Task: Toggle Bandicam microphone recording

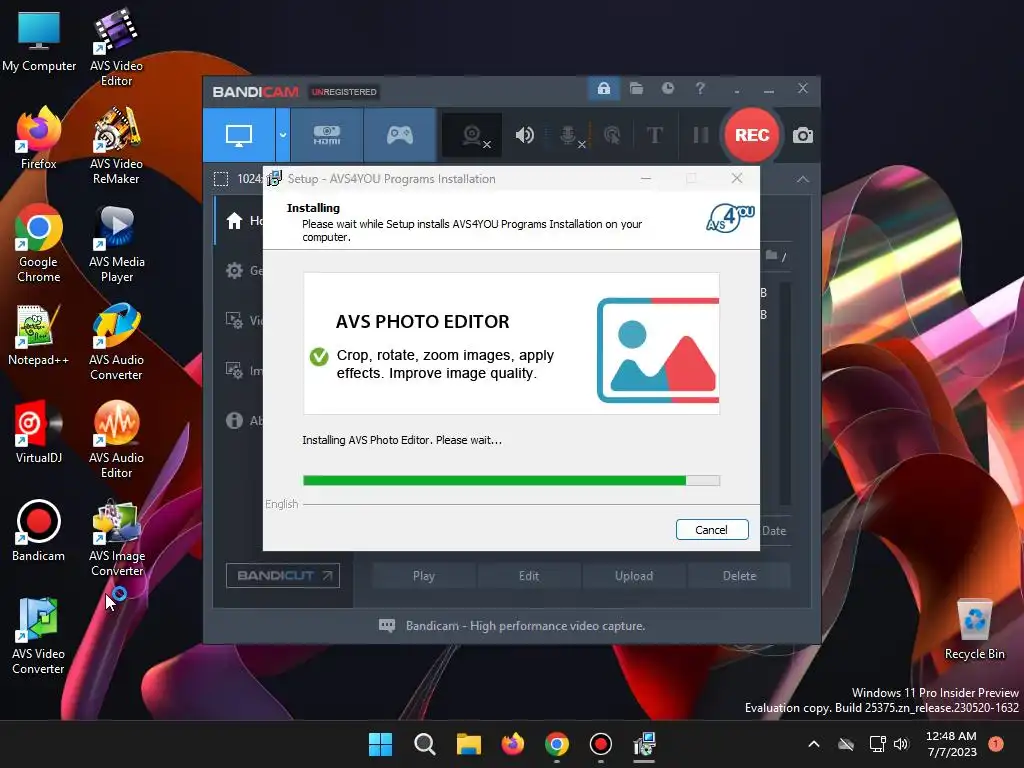Action: click(570, 135)
